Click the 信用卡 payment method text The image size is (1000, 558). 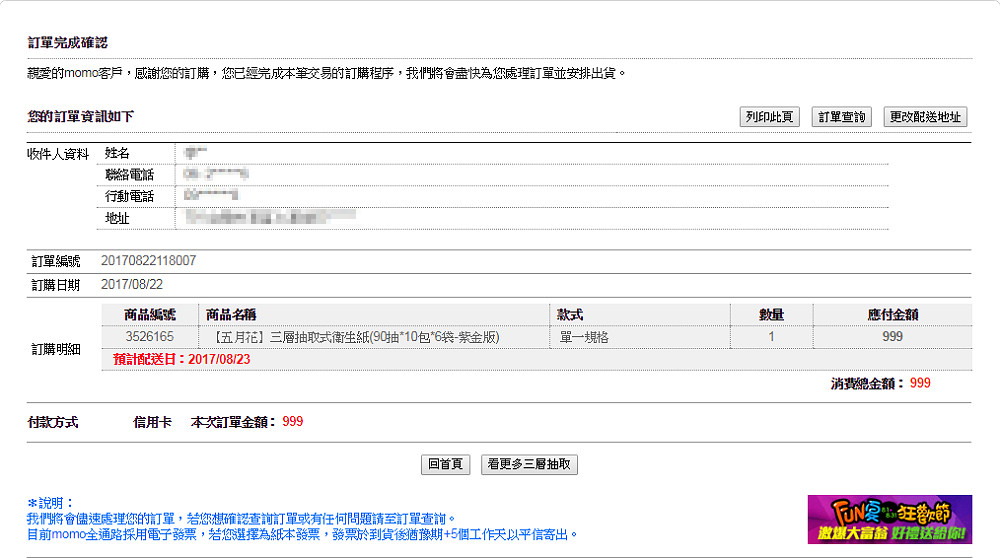pyautogui.click(x=152, y=422)
